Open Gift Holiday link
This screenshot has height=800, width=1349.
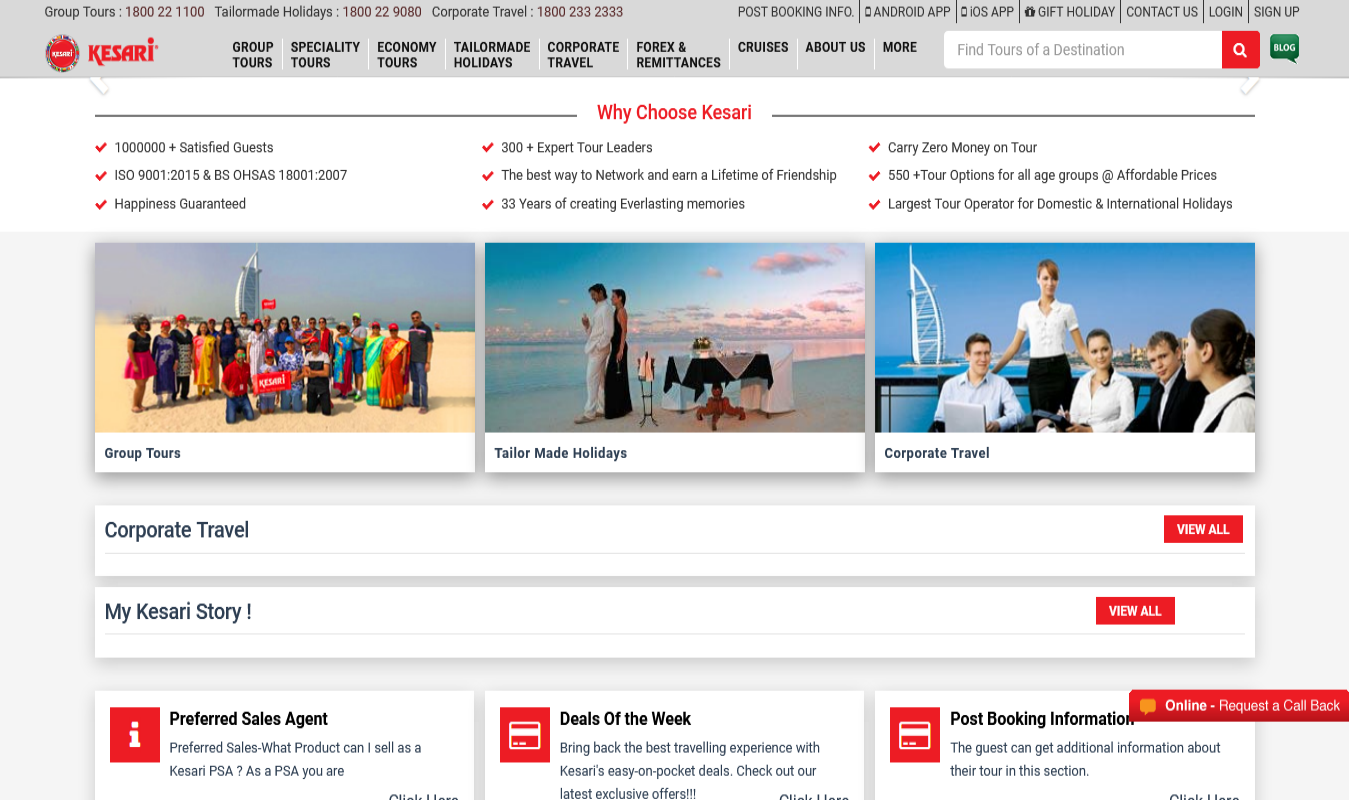pos(1070,12)
